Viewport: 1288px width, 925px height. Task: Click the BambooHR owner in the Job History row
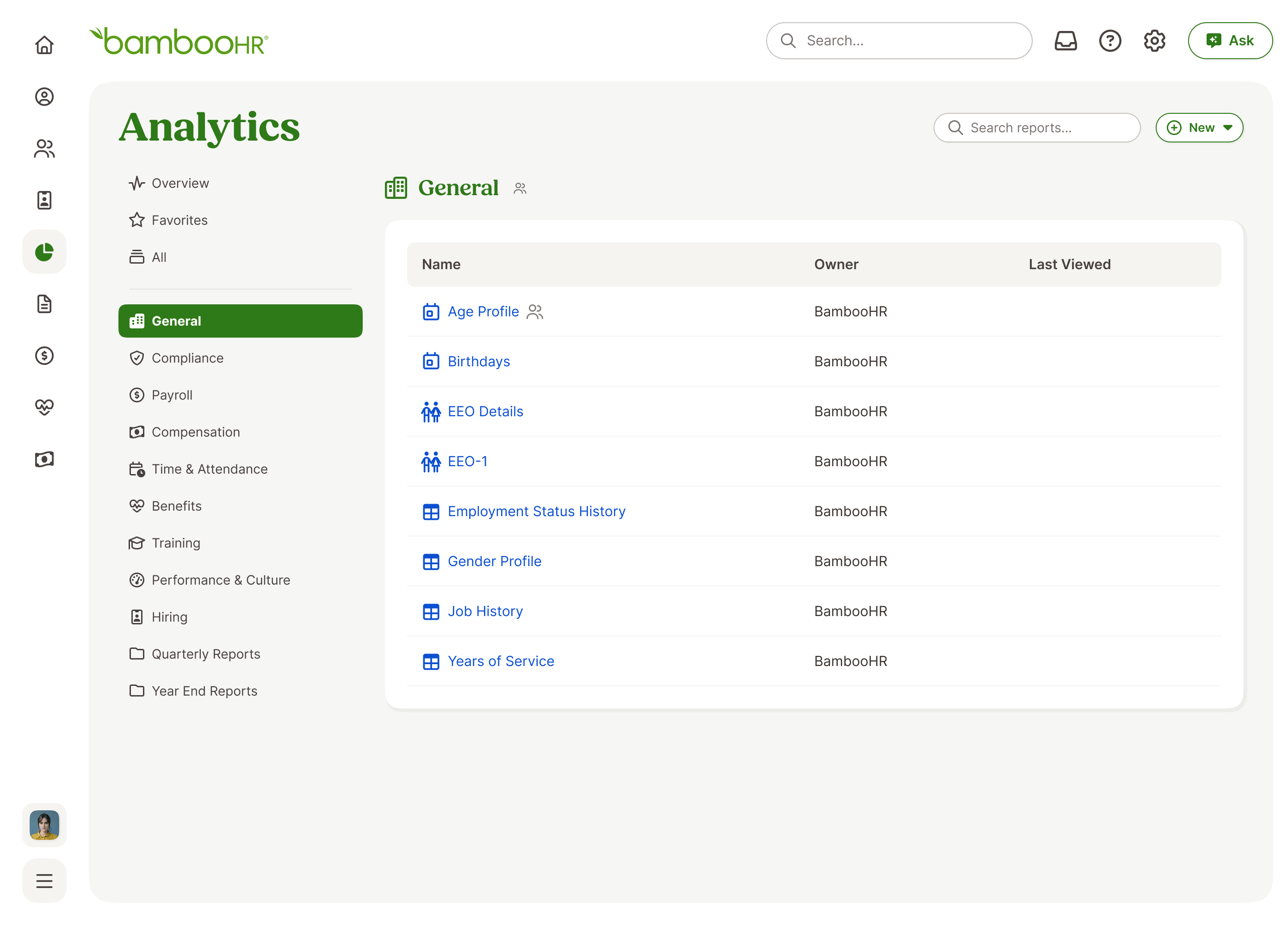click(851, 611)
